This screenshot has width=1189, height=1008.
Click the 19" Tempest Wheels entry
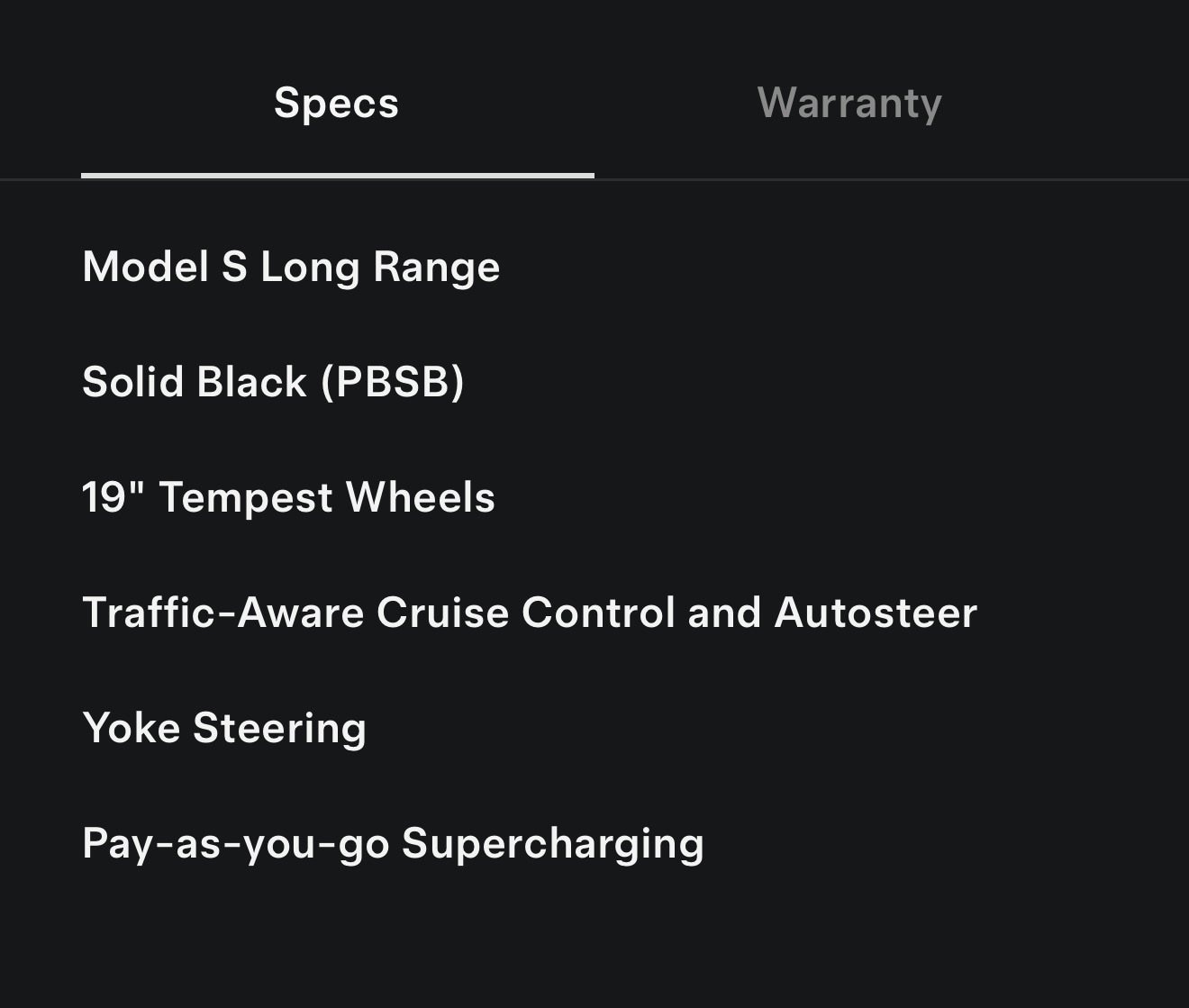click(x=288, y=497)
